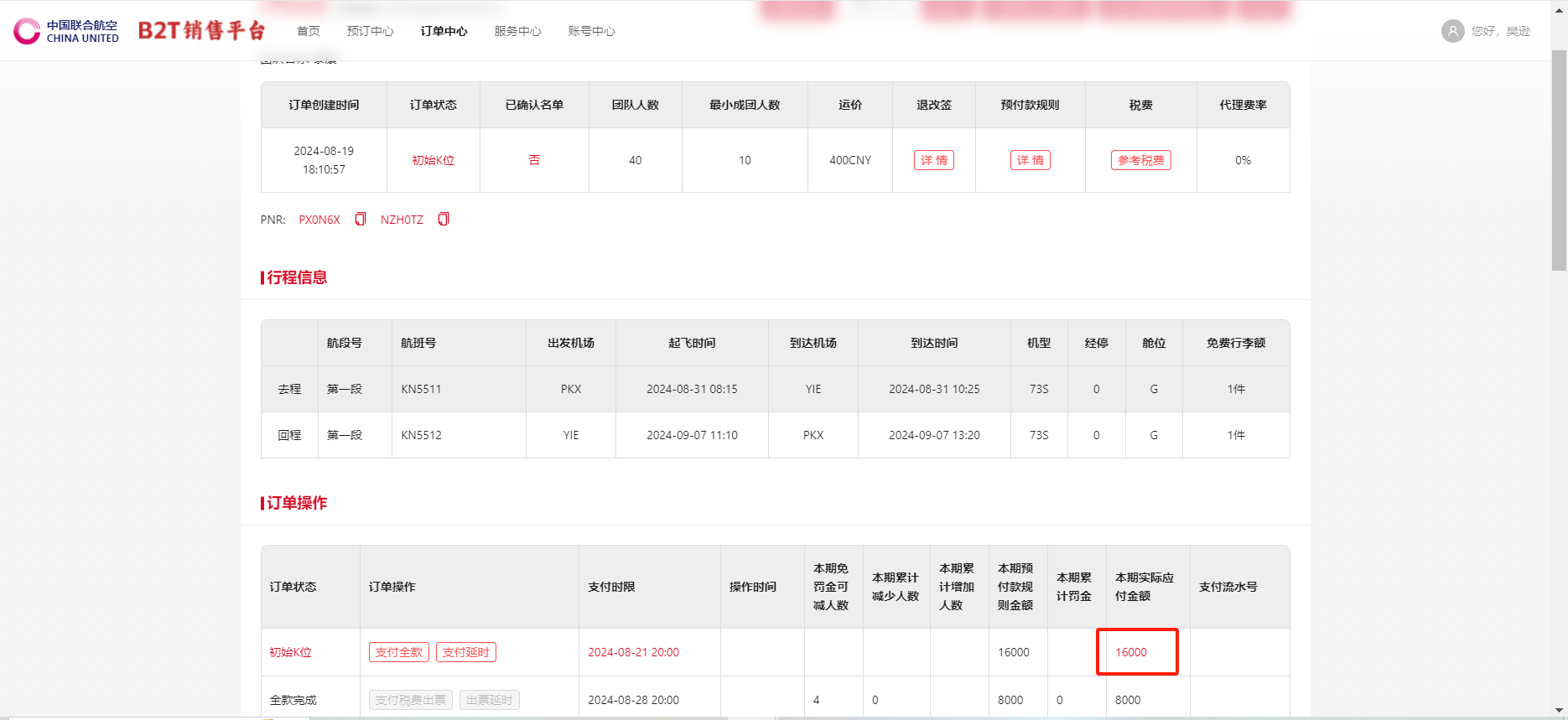Open the 账号中心 menu
This screenshot has width=1568, height=720.
click(591, 31)
